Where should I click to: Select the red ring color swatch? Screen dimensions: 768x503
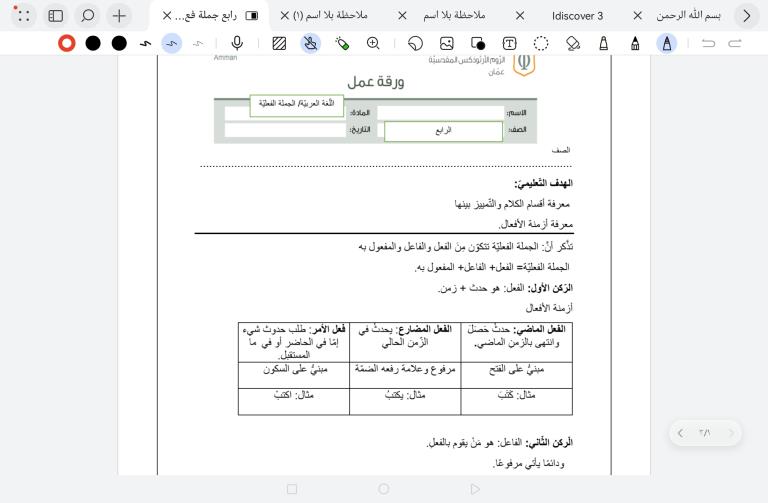click(67, 43)
